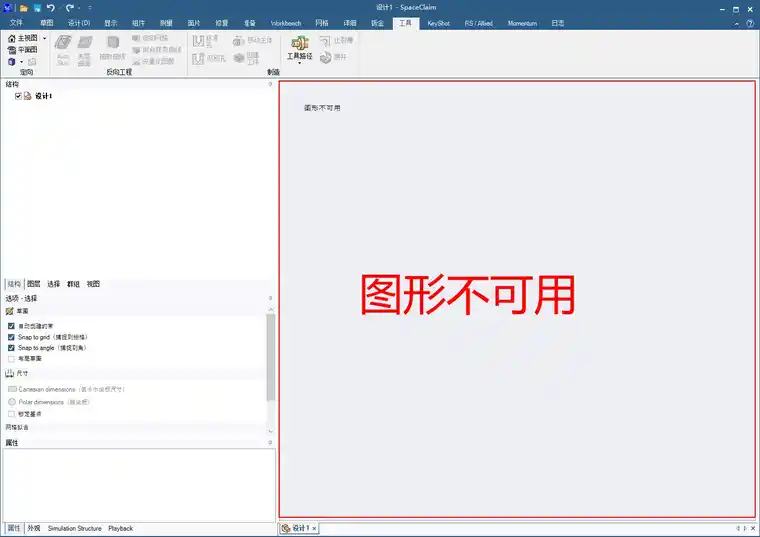Open help with the question mark icon
Viewport: 760px width, 537px height.
pyautogui.click(x=750, y=23)
